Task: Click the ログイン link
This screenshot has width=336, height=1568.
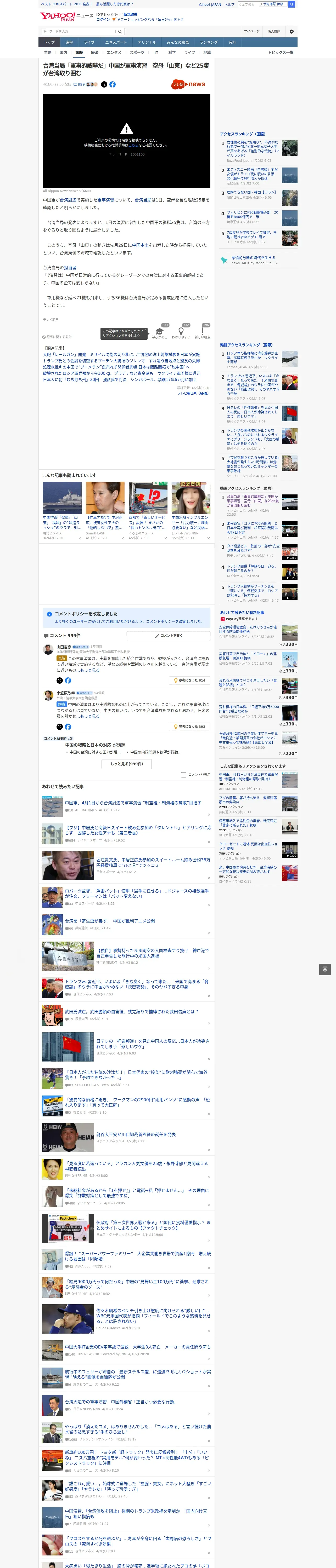Action: [x=103, y=20]
